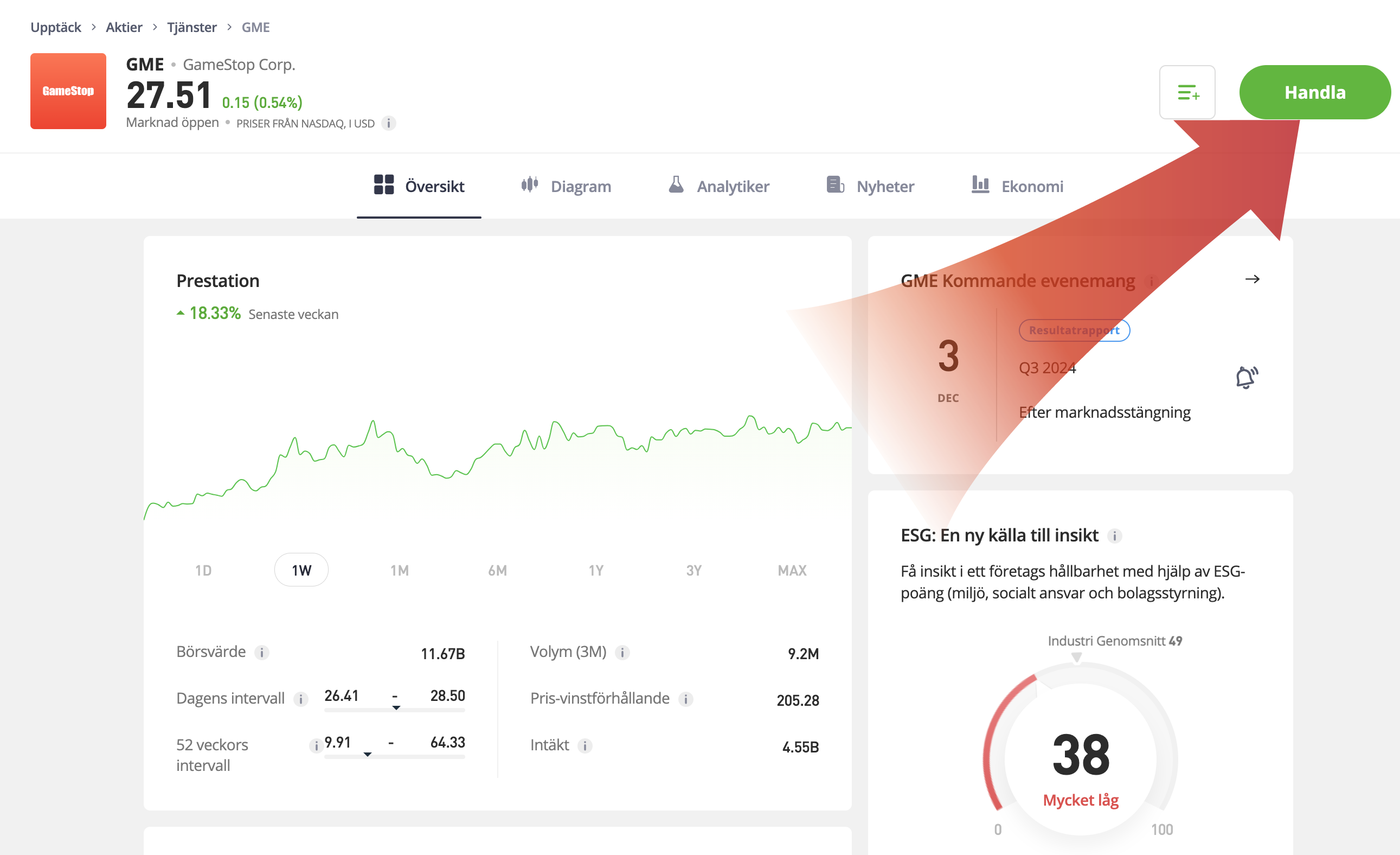Screen dimensions: 1400x855
Task: Go to Aktier in breadcrumb
Action: click(x=124, y=27)
